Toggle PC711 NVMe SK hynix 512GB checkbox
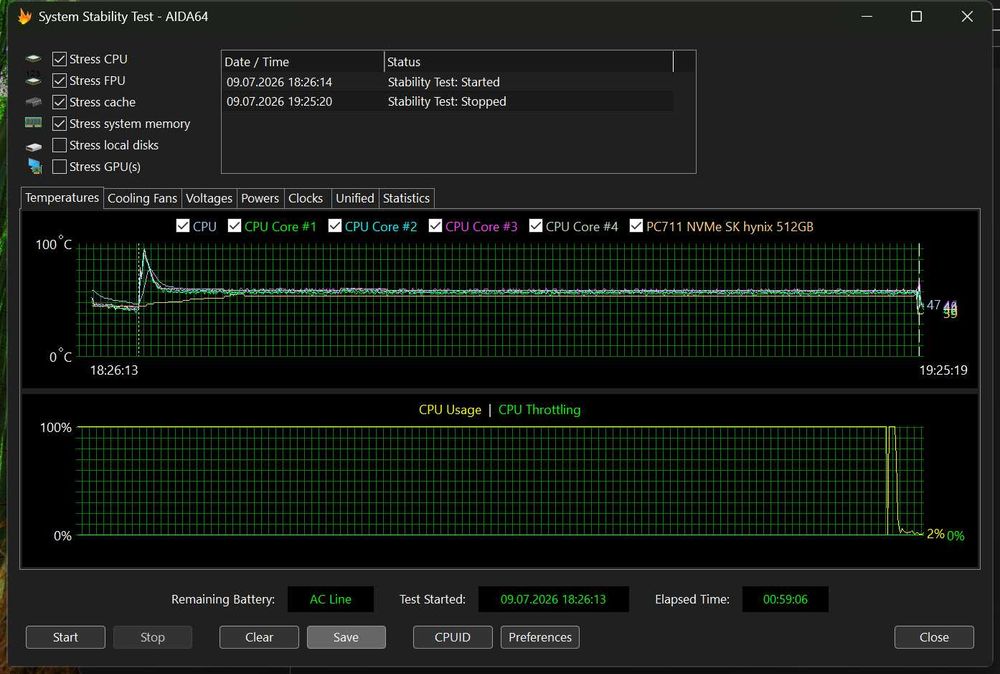 tap(636, 226)
